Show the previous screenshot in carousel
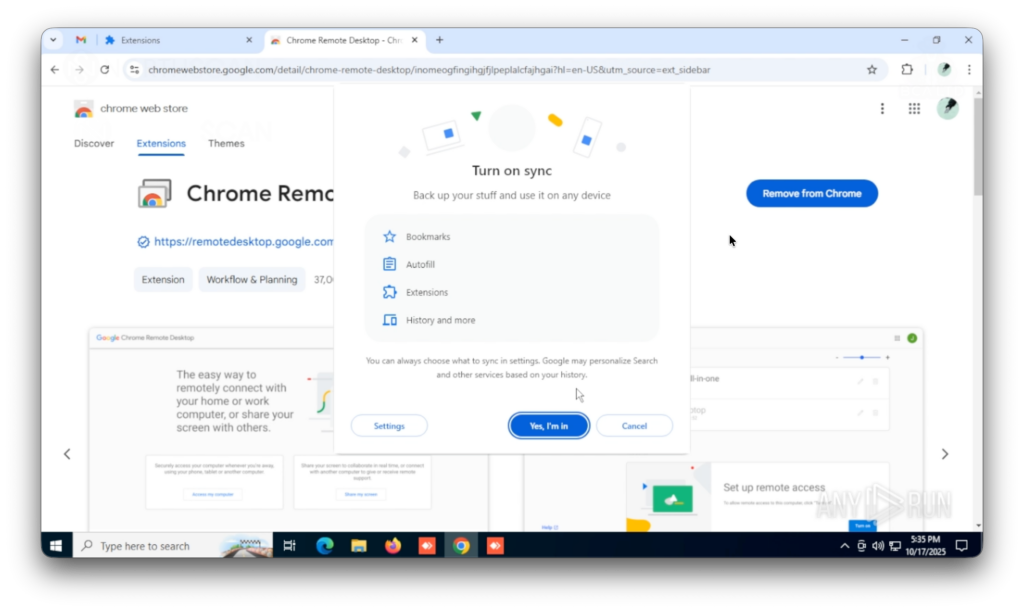The height and width of the screenshot is (612, 1024). [x=67, y=454]
